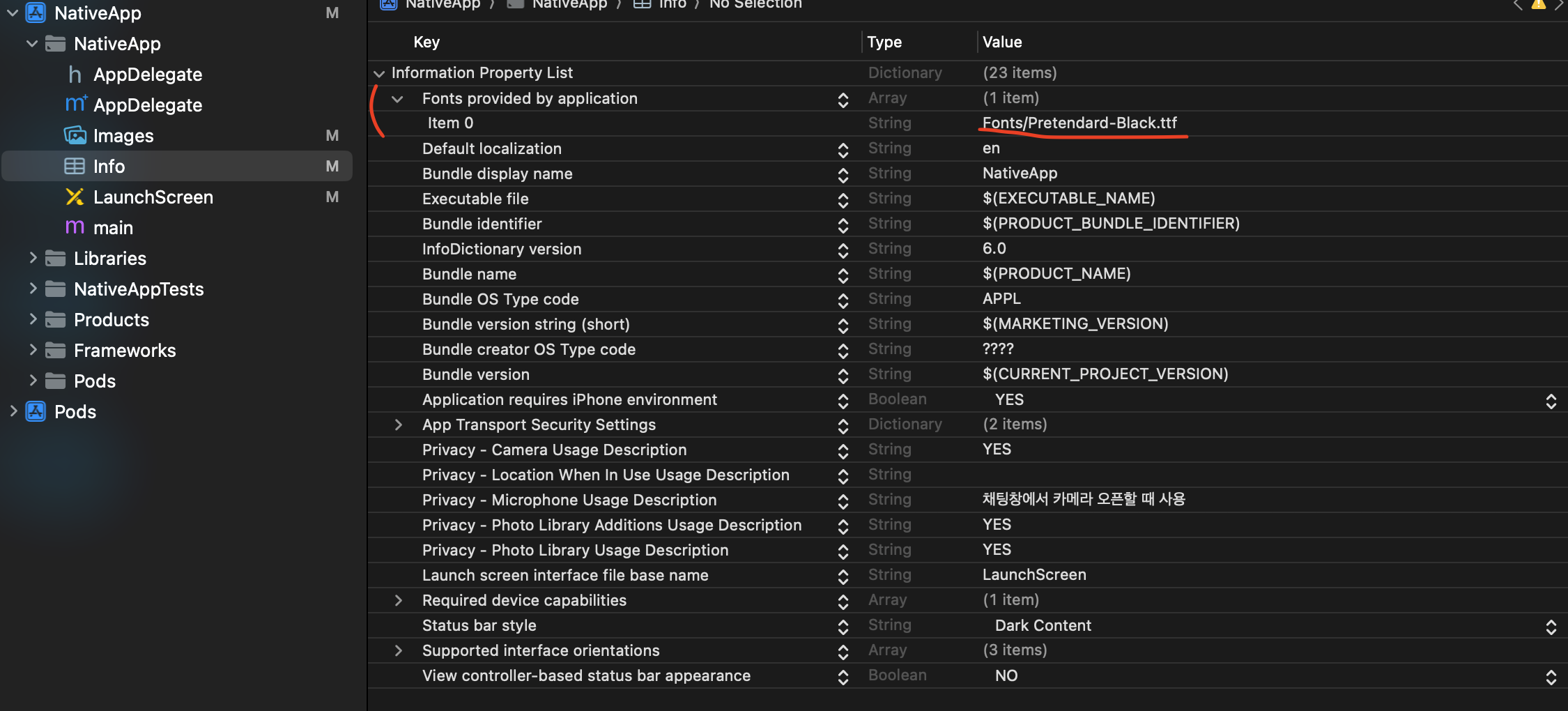Click the NativeAppTests folder icon
Screen dimensions: 1568x711
pos(55,289)
